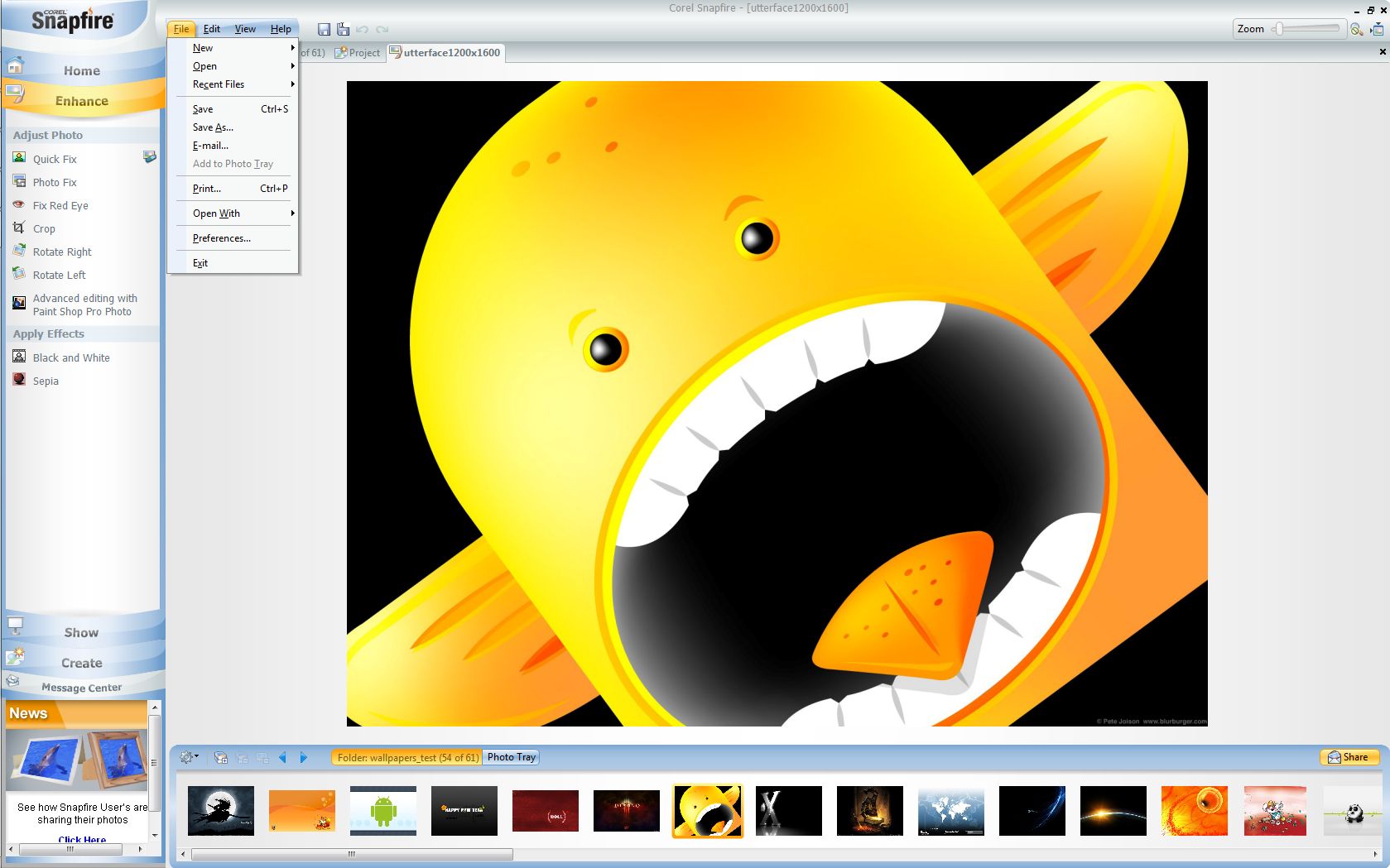
Task: Click the Zoom slider handle
Action: click(1280, 29)
